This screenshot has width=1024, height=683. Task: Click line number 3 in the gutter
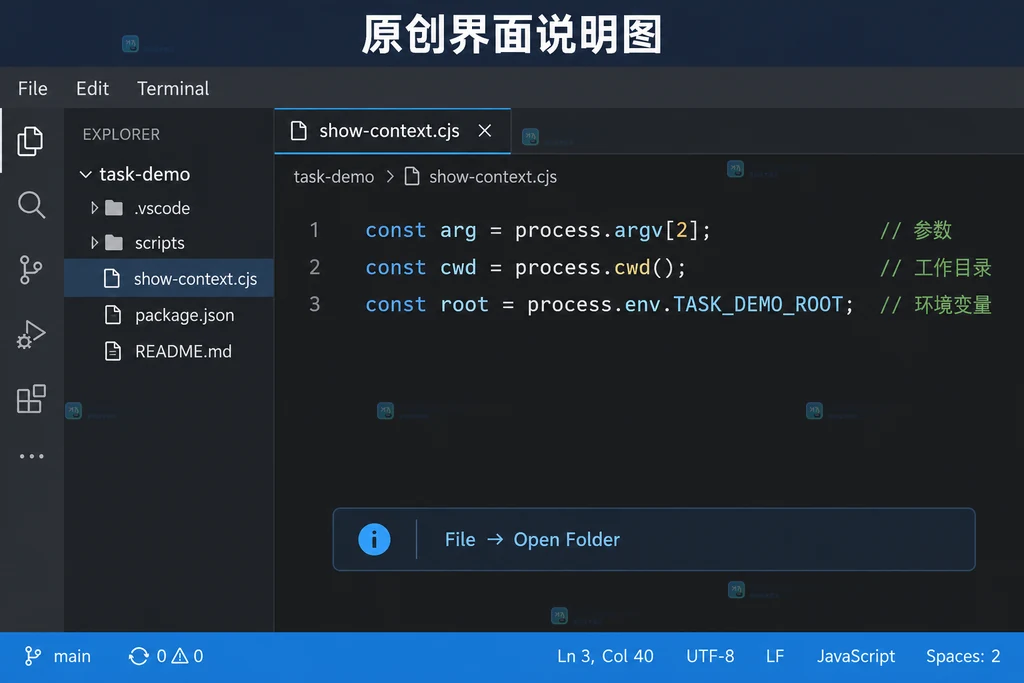[315, 304]
